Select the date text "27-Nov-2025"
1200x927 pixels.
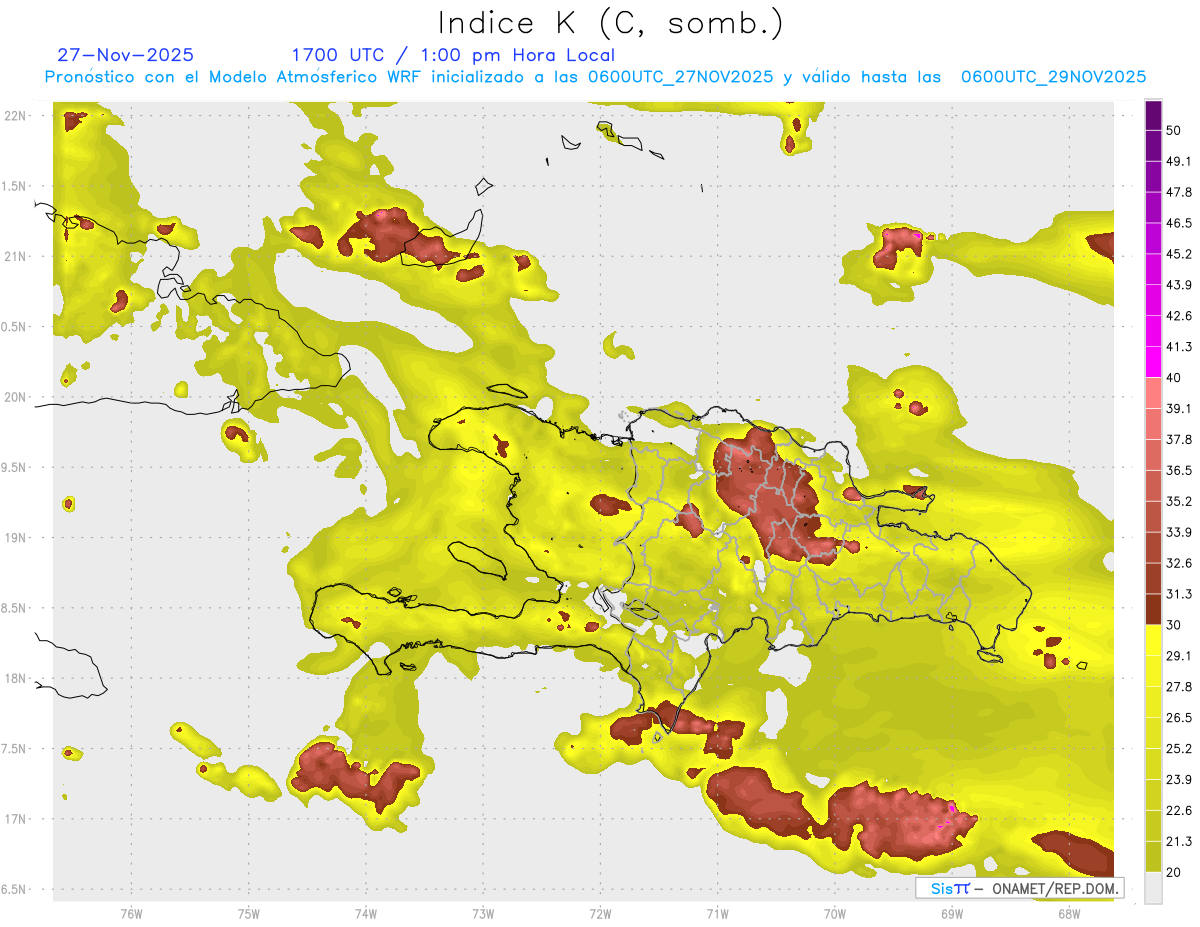(126, 55)
